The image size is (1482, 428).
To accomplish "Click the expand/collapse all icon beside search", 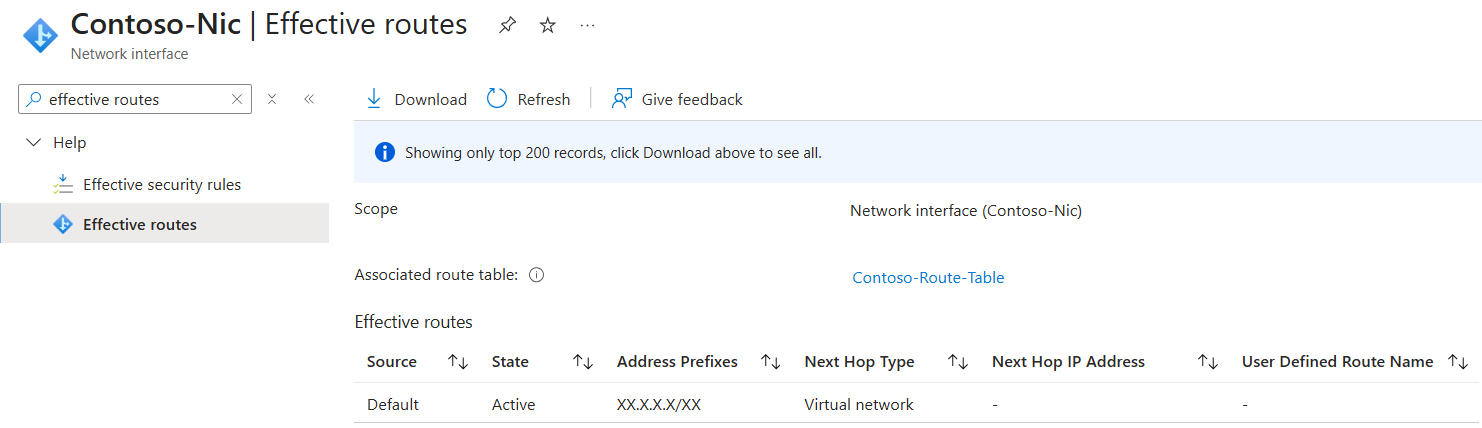I will point(272,99).
